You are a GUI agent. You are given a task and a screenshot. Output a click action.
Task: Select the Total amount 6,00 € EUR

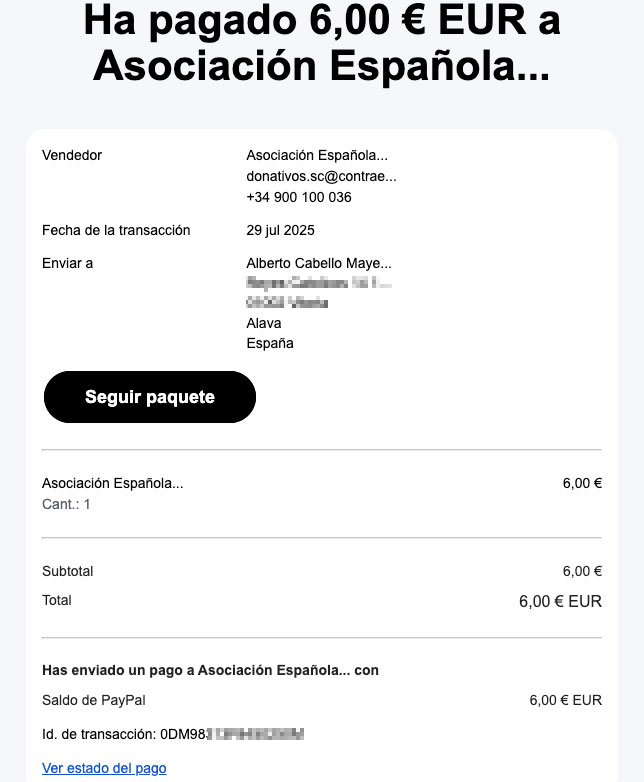click(560, 601)
